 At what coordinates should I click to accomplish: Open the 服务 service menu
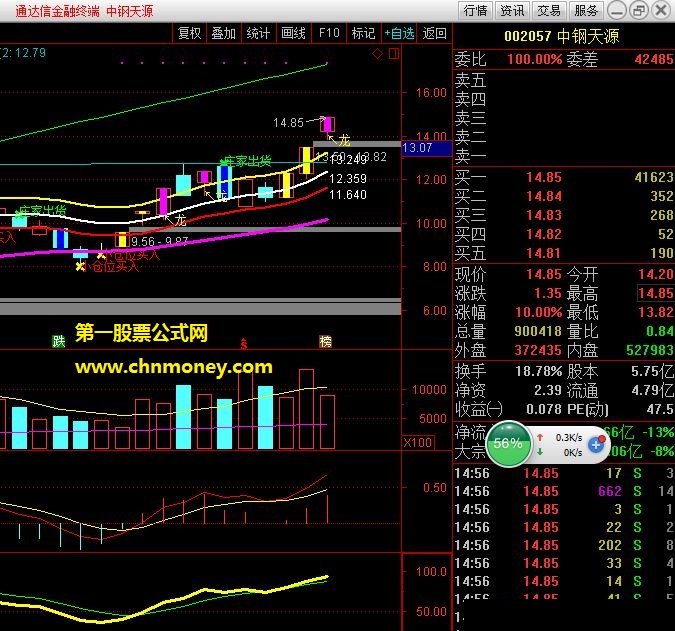[x=586, y=10]
